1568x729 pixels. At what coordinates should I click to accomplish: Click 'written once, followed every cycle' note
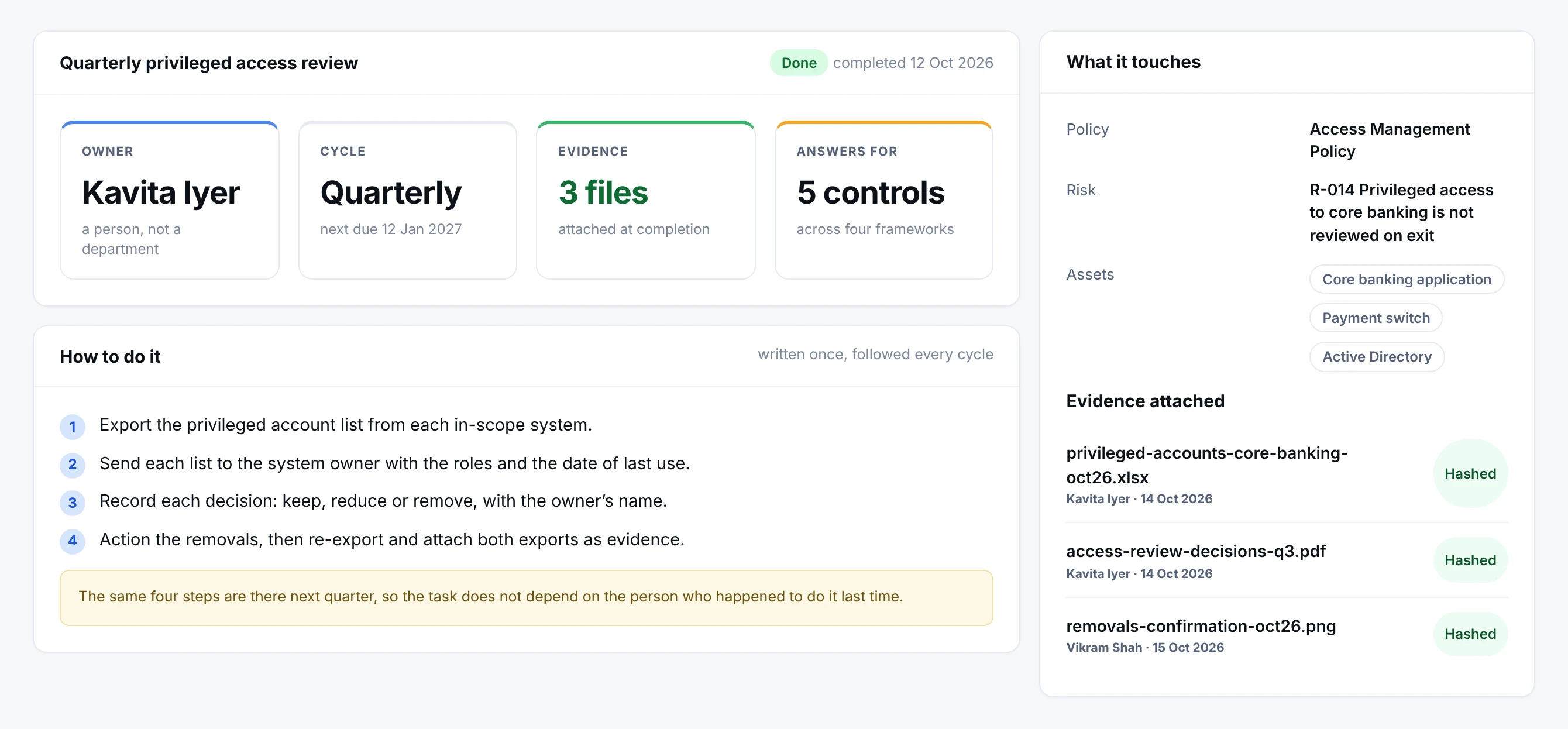pyautogui.click(x=875, y=354)
